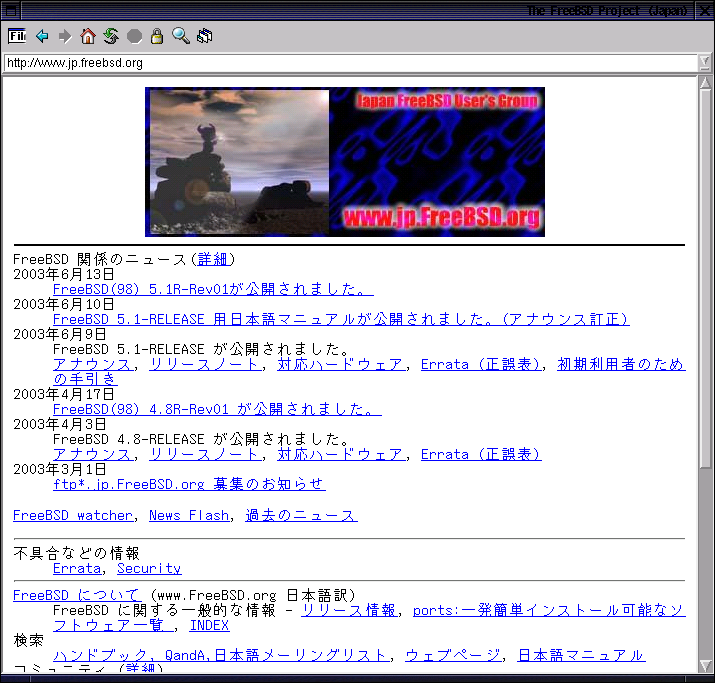
Task: Open 初期利用者のための手引き link
Action: click(621, 365)
